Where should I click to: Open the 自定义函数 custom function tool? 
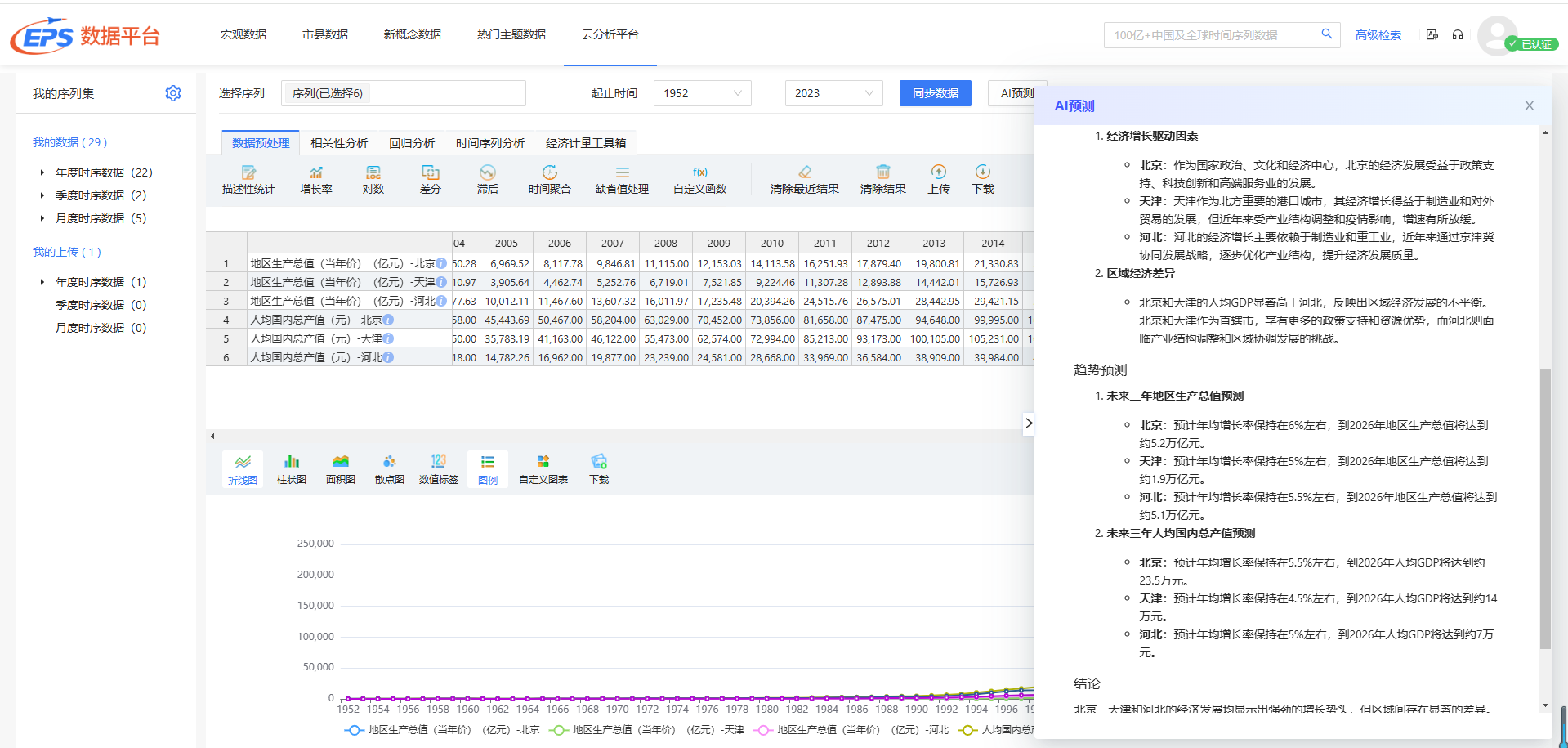pos(700,179)
